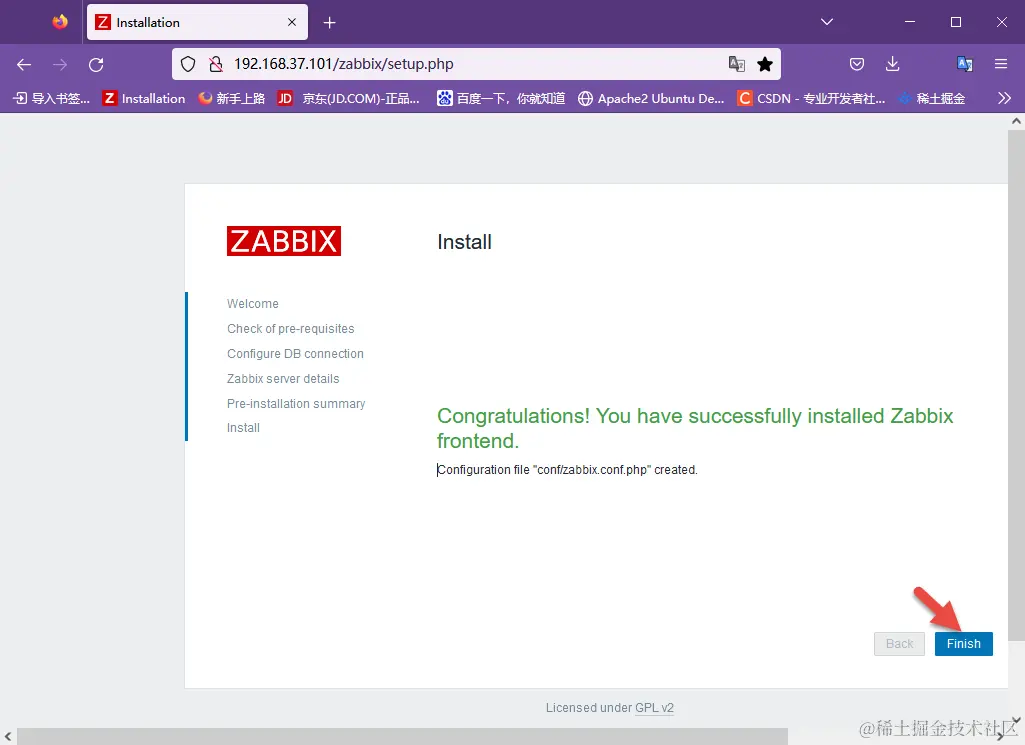Viewport: 1025px width, 745px height.
Task: Click the address bar URL field
Action: tap(477, 64)
